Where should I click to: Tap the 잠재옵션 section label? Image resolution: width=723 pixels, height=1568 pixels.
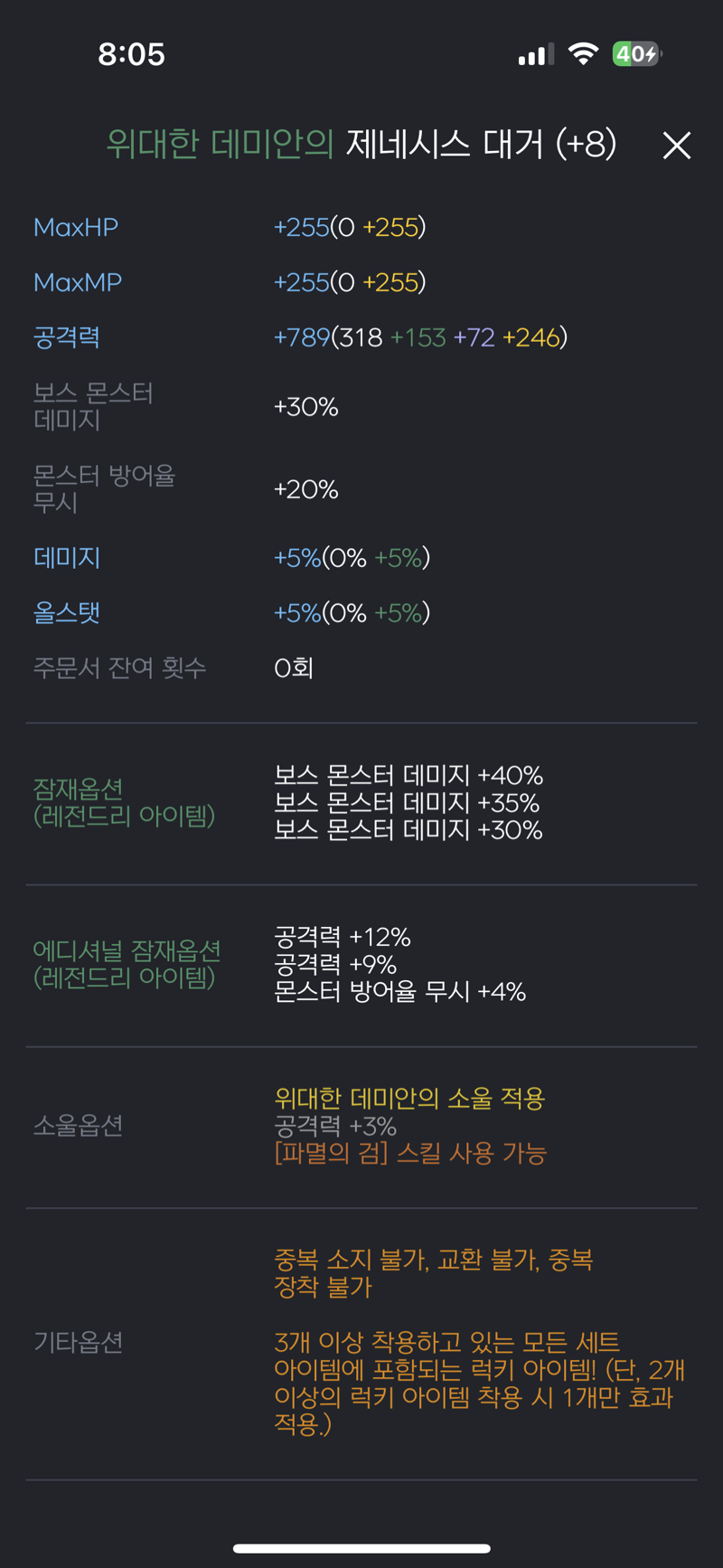pos(124,802)
